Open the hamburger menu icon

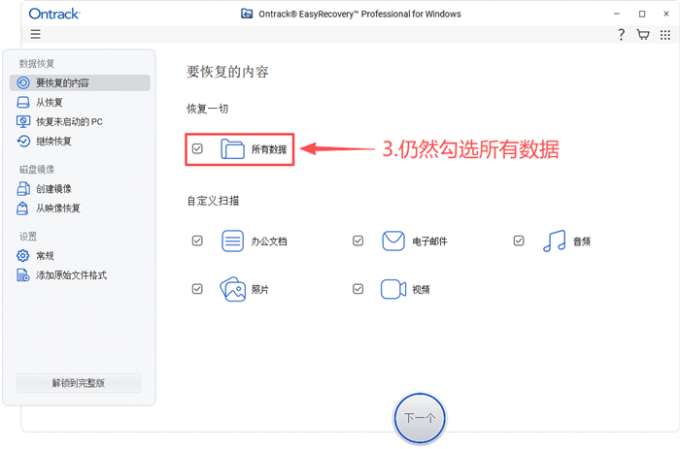(36, 34)
